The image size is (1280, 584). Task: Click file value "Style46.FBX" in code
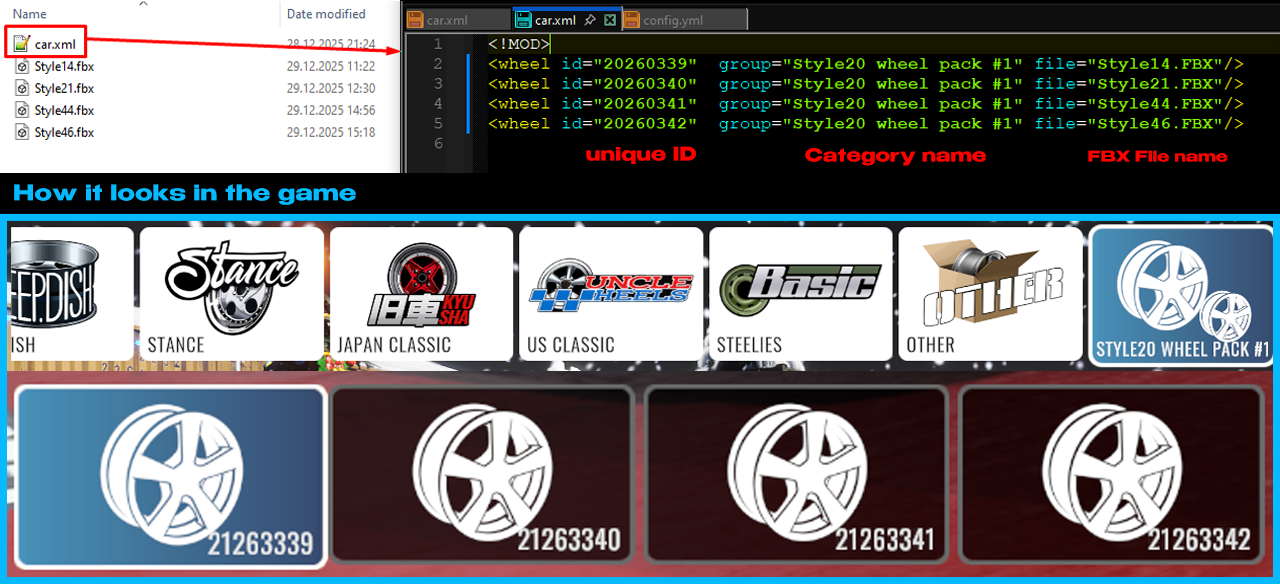1155,124
